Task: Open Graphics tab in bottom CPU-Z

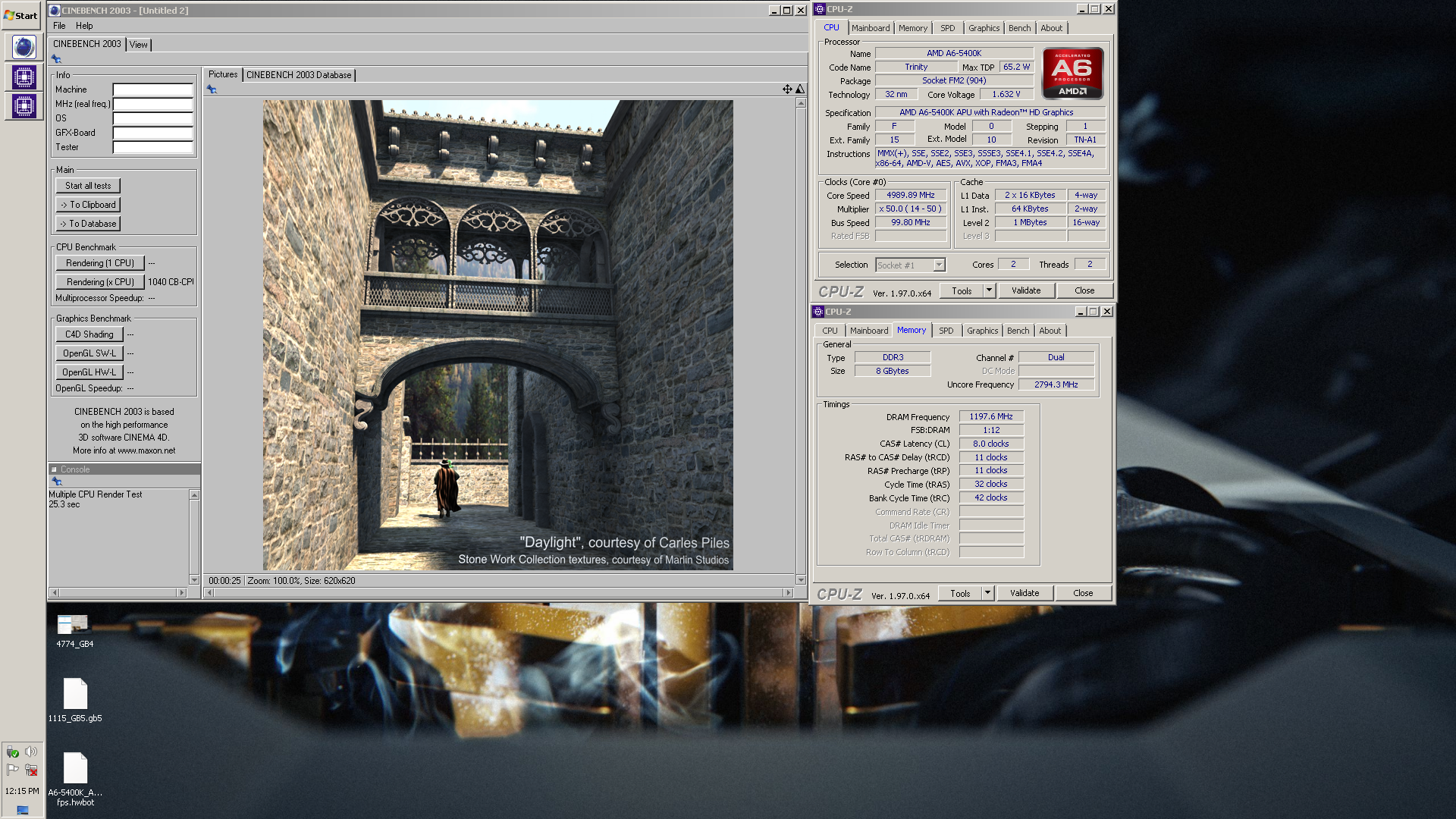Action: point(982,331)
